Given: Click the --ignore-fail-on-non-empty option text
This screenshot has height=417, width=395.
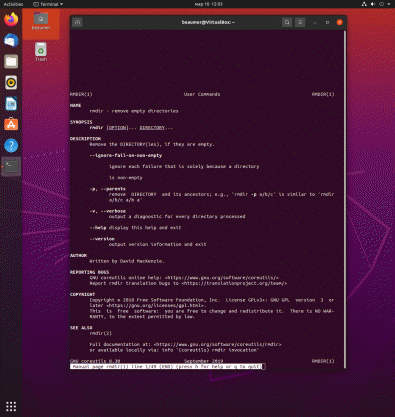Looking at the screenshot, I should (x=126, y=155).
